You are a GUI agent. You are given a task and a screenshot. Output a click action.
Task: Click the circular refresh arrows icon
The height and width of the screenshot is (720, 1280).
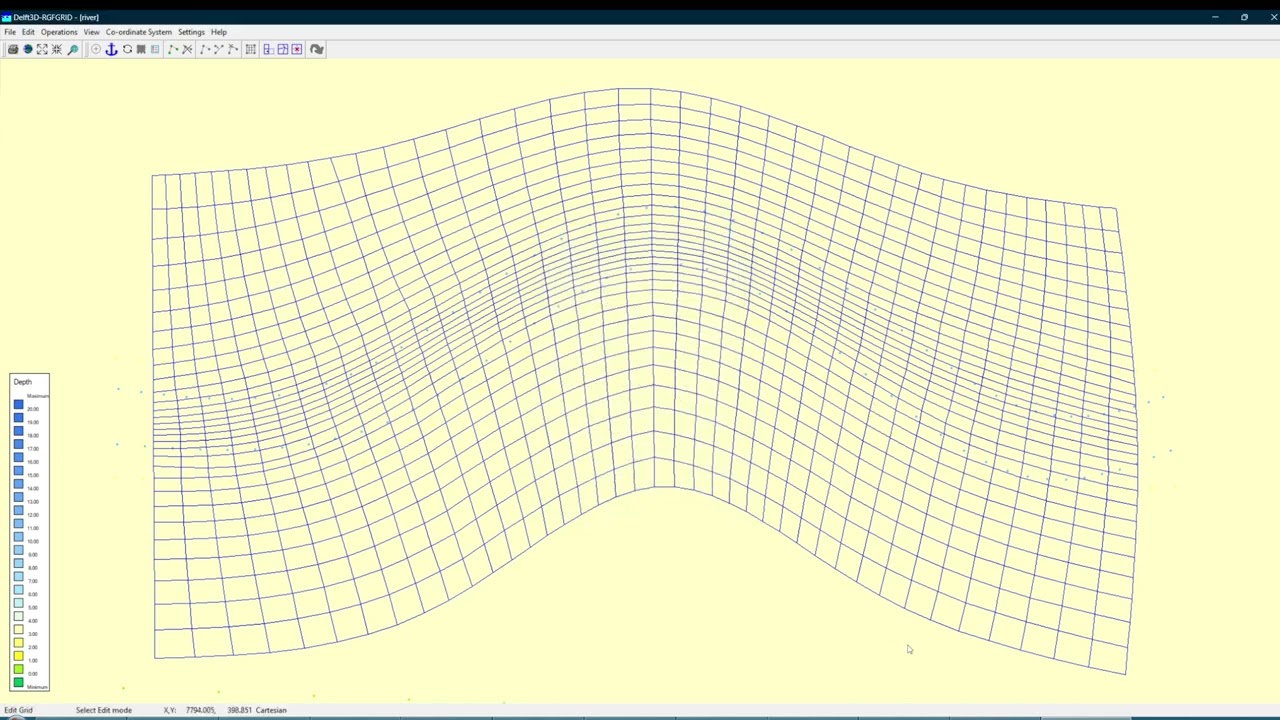tap(127, 49)
